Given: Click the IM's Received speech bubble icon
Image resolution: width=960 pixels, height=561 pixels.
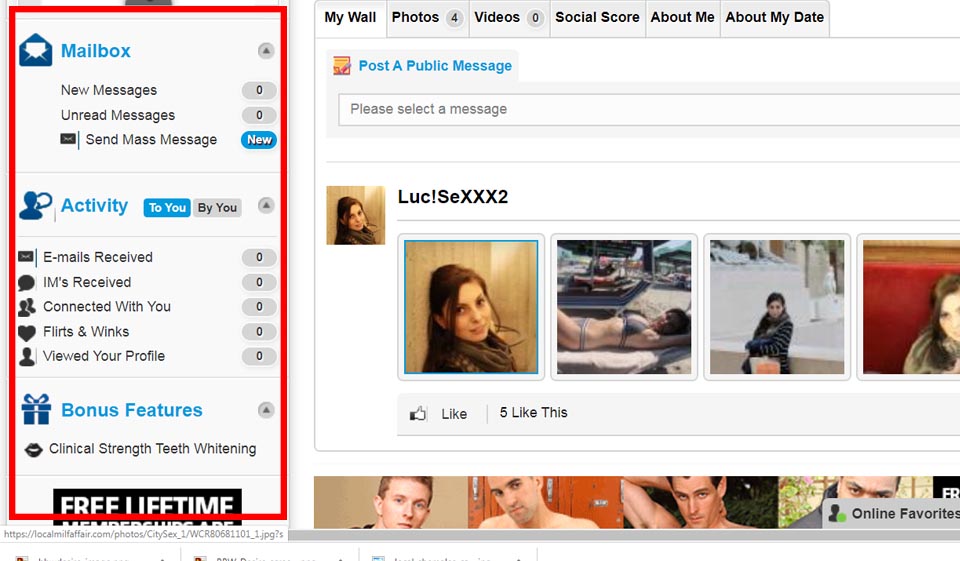Looking at the screenshot, I should click(x=27, y=283).
